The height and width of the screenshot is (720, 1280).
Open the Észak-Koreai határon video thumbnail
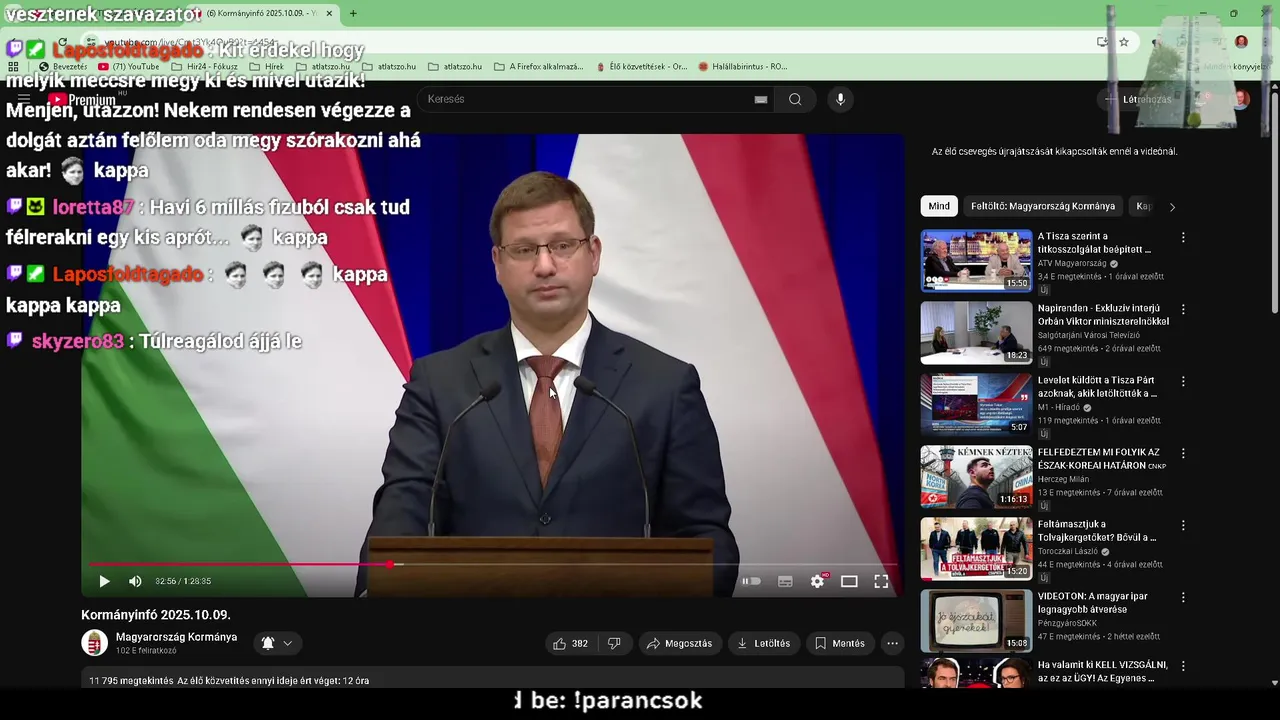pyautogui.click(x=976, y=477)
